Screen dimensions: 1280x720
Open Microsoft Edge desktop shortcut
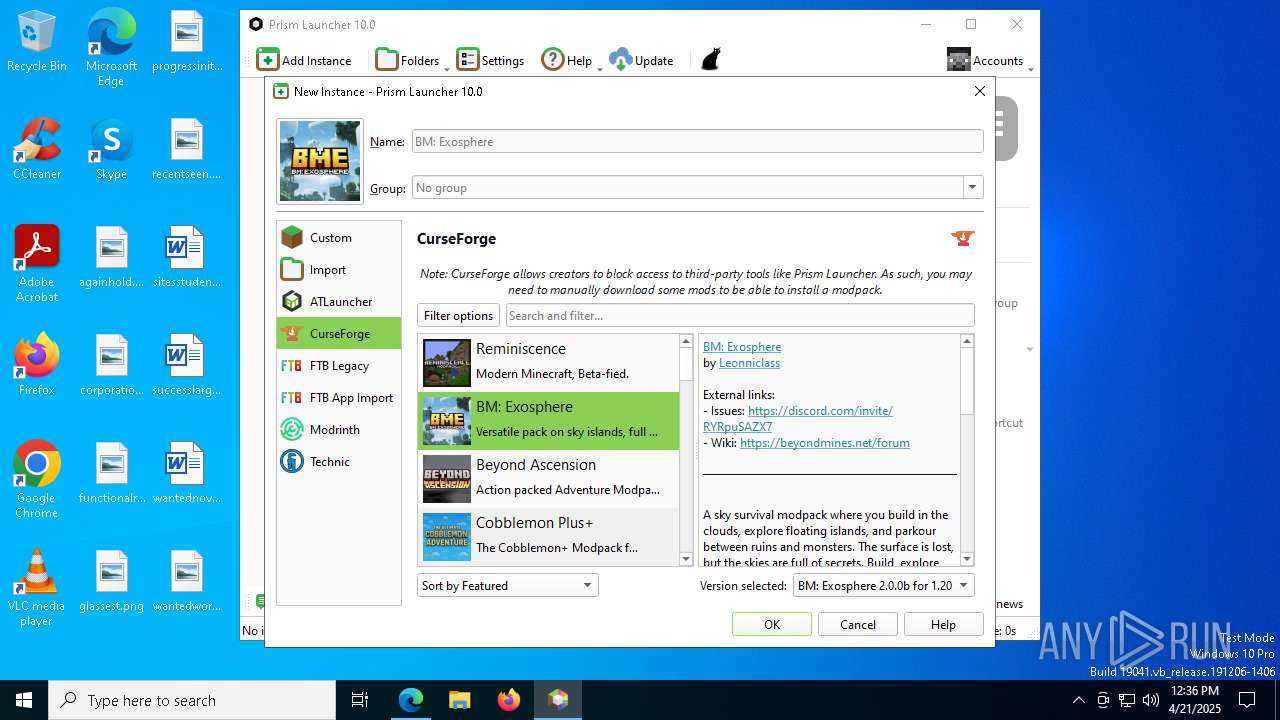[111, 48]
